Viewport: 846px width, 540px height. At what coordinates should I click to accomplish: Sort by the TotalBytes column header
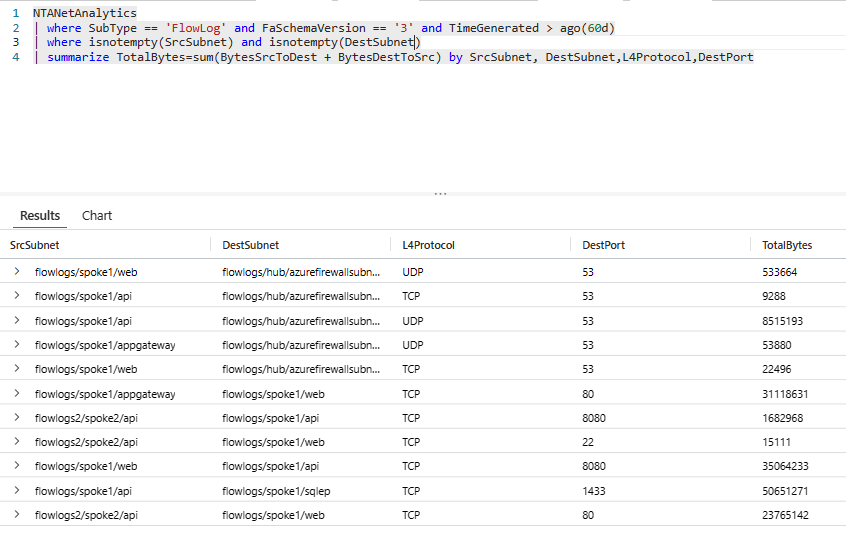(787, 245)
